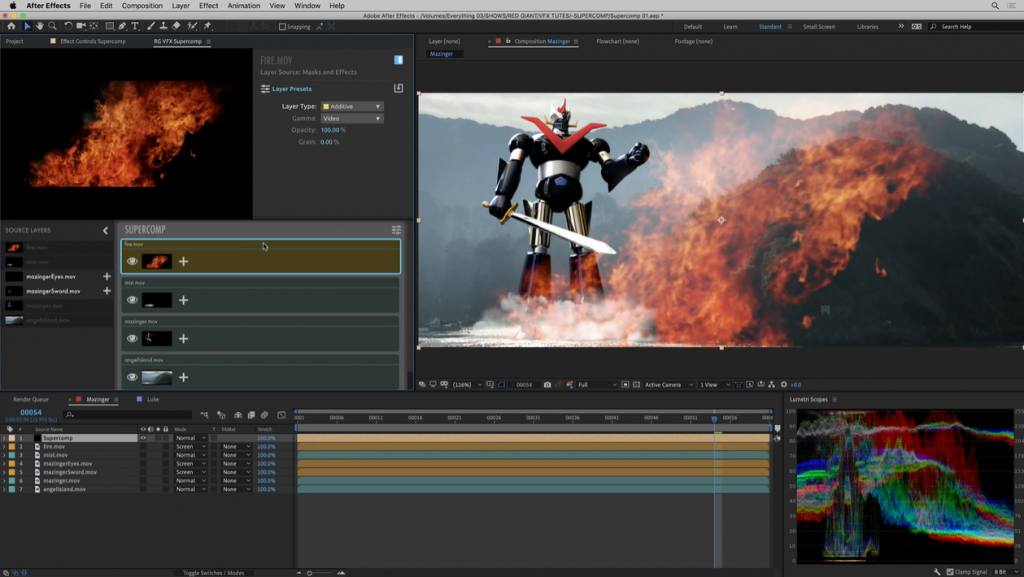Select the Brush tool
The image size is (1024, 577).
coord(151,26)
